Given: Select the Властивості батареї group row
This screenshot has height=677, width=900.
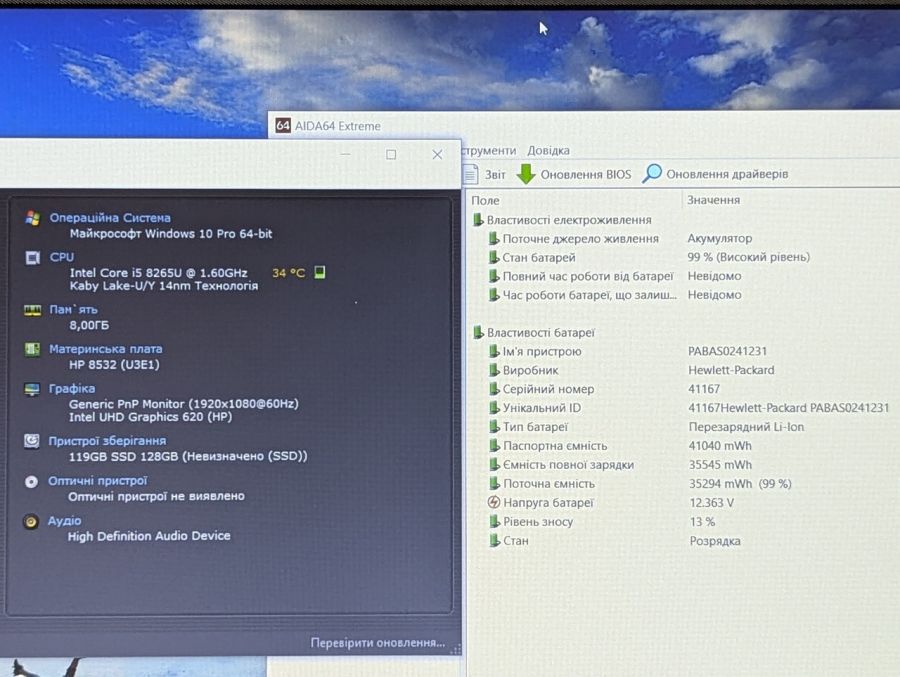Looking at the screenshot, I should point(541,332).
